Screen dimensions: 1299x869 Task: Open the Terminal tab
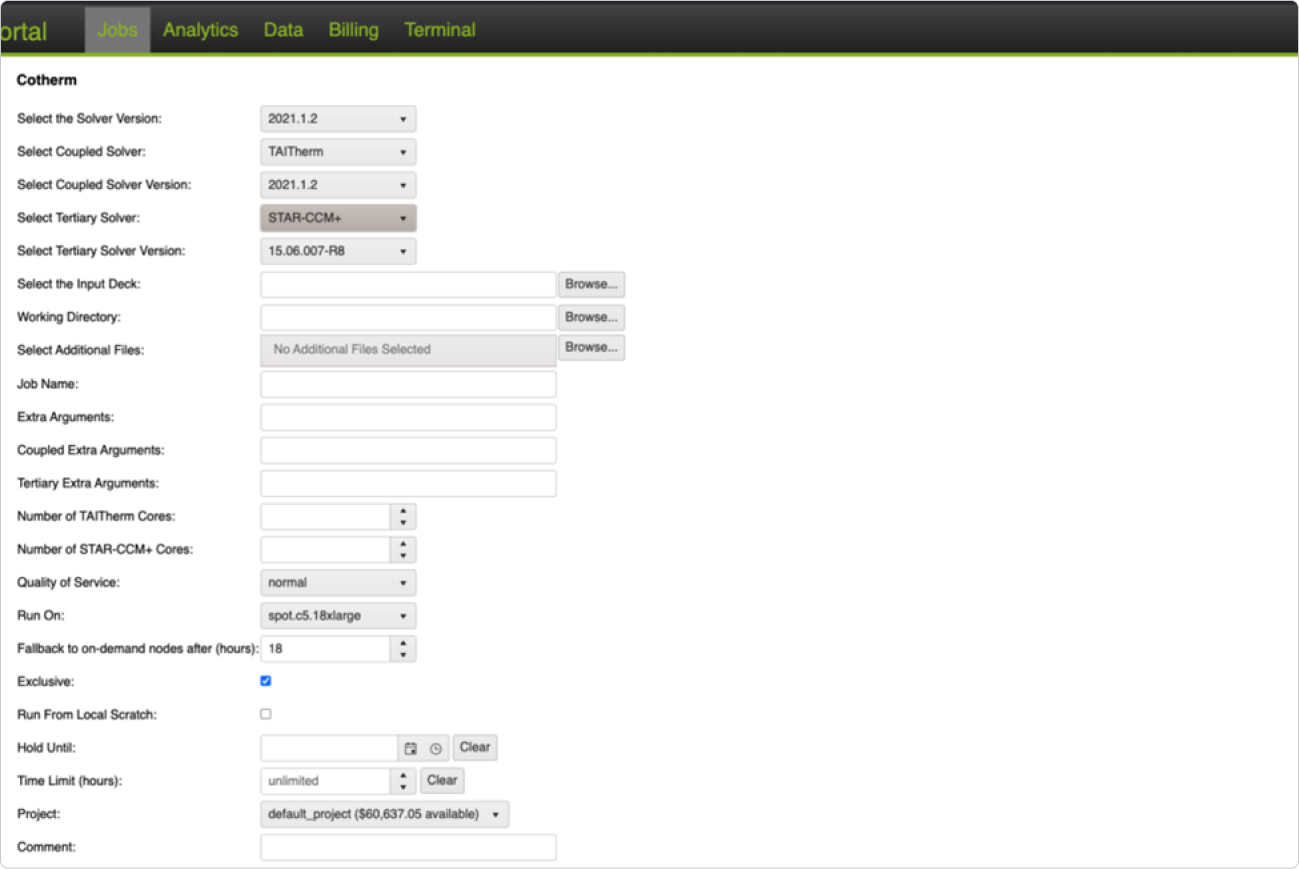tap(439, 30)
